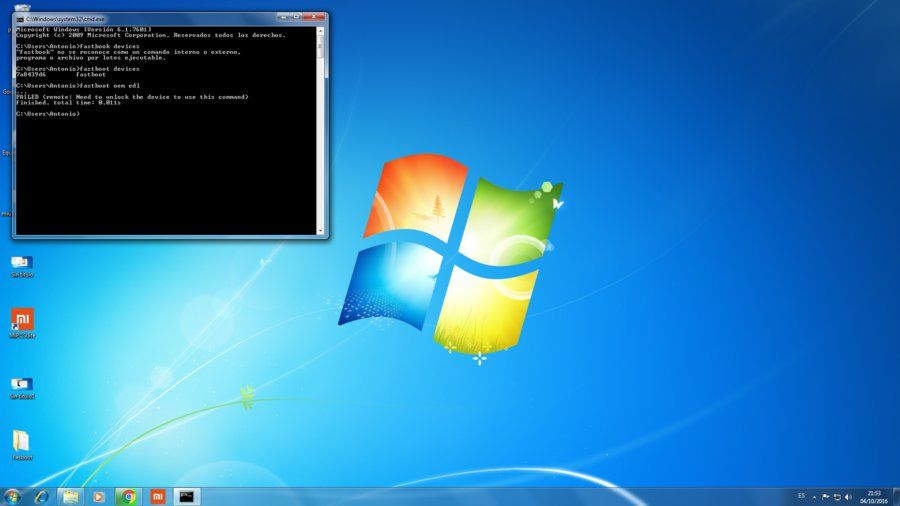This screenshot has height=506, width=900.
Task: Show hidden tray icons arrow
Action: [814, 497]
